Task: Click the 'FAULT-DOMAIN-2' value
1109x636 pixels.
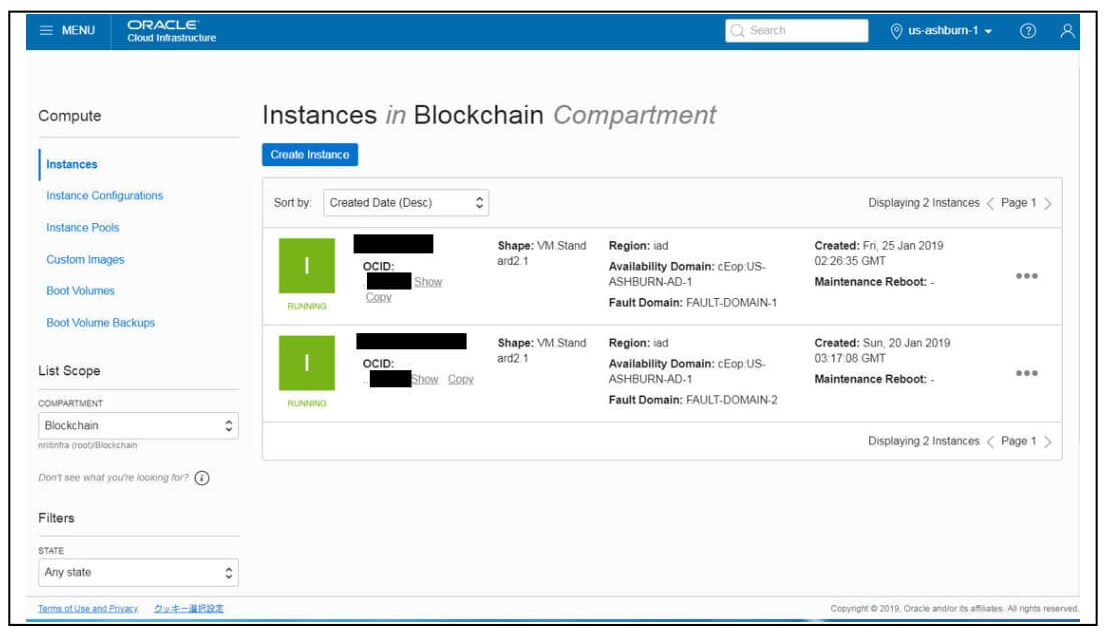Action: [731, 400]
